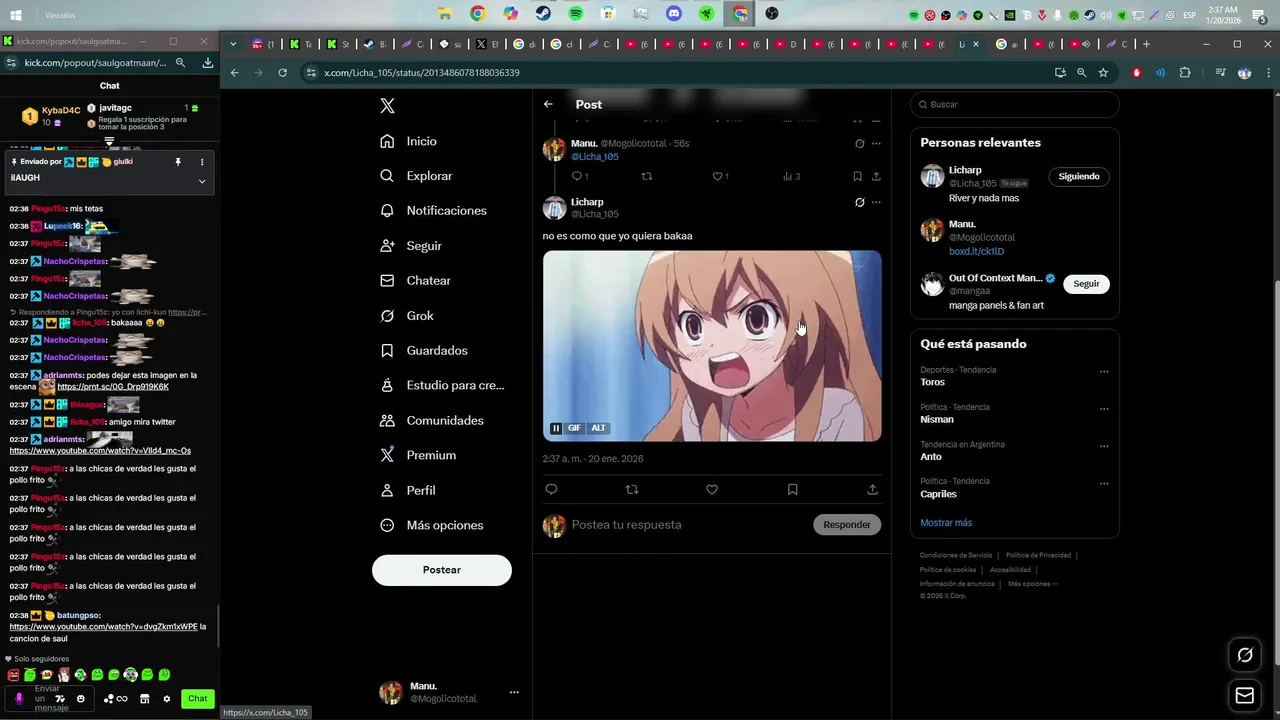Open Chatear in the sidebar

pyautogui.click(x=416, y=281)
